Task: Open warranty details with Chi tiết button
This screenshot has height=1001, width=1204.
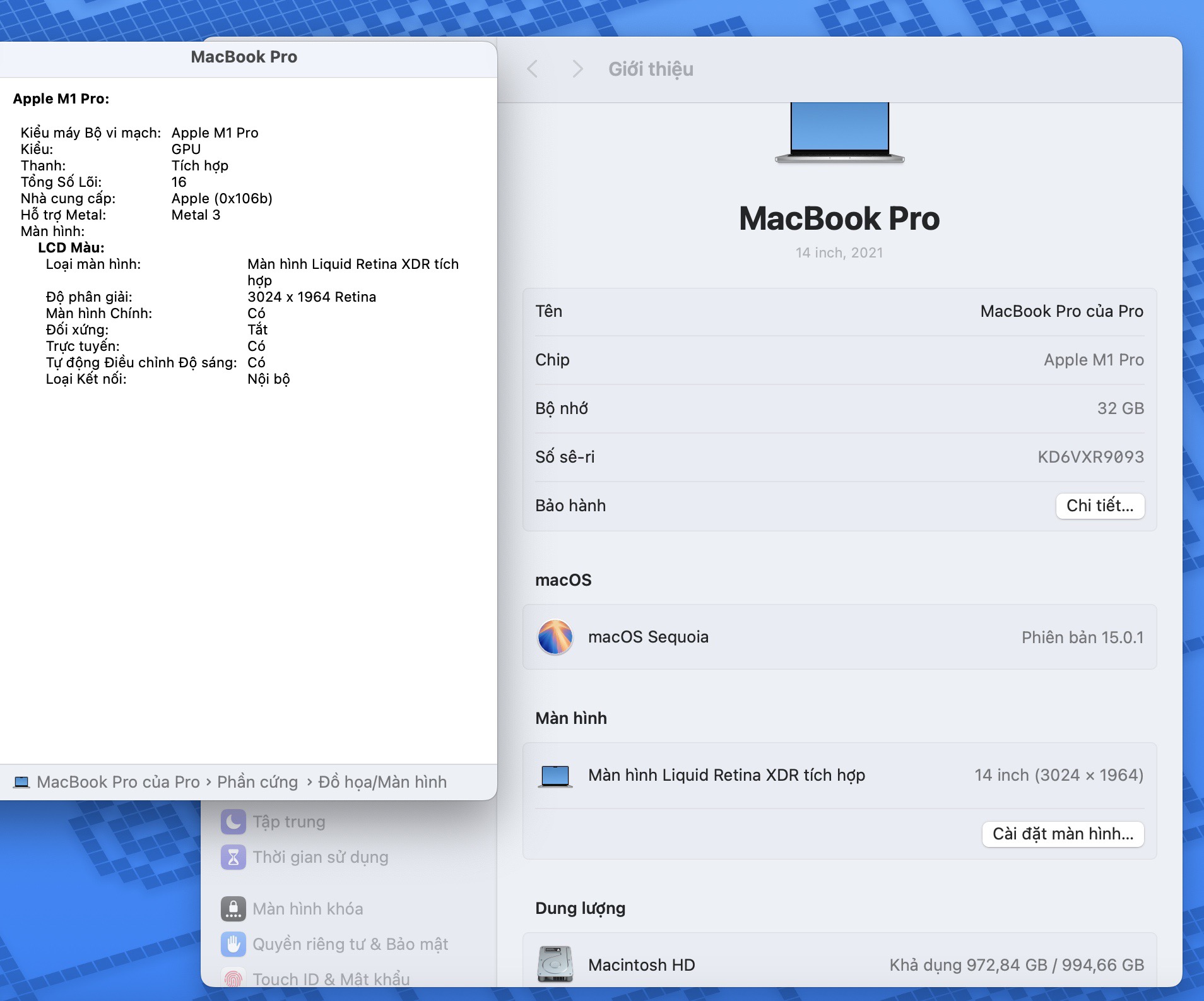Action: pos(1100,506)
